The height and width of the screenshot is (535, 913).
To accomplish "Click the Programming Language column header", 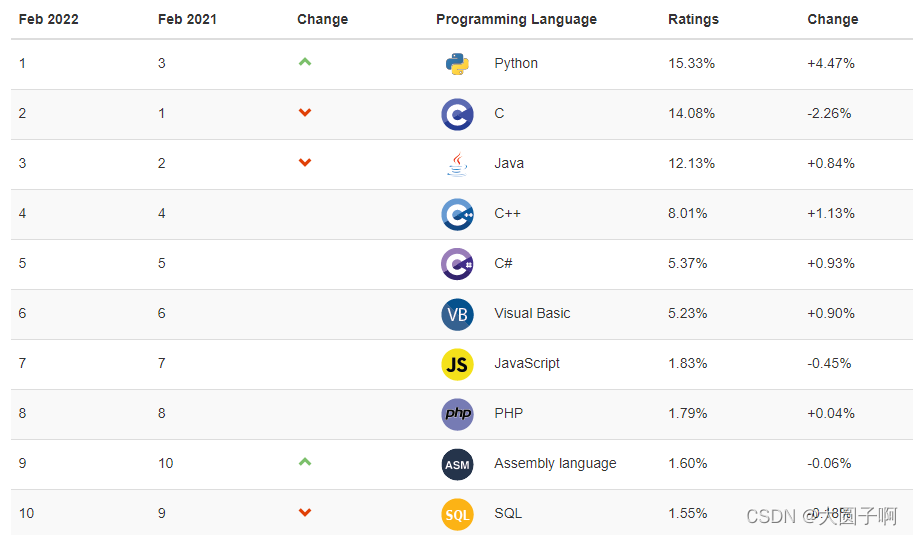I will (516, 19).
